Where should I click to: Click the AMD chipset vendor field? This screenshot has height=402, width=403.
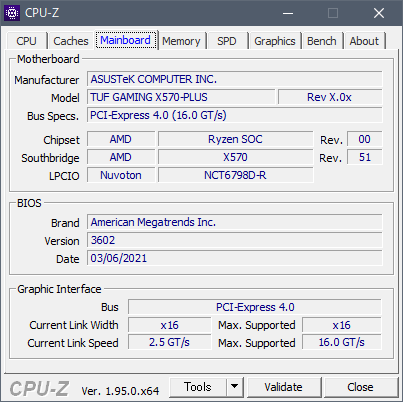(x=121, y=139)
